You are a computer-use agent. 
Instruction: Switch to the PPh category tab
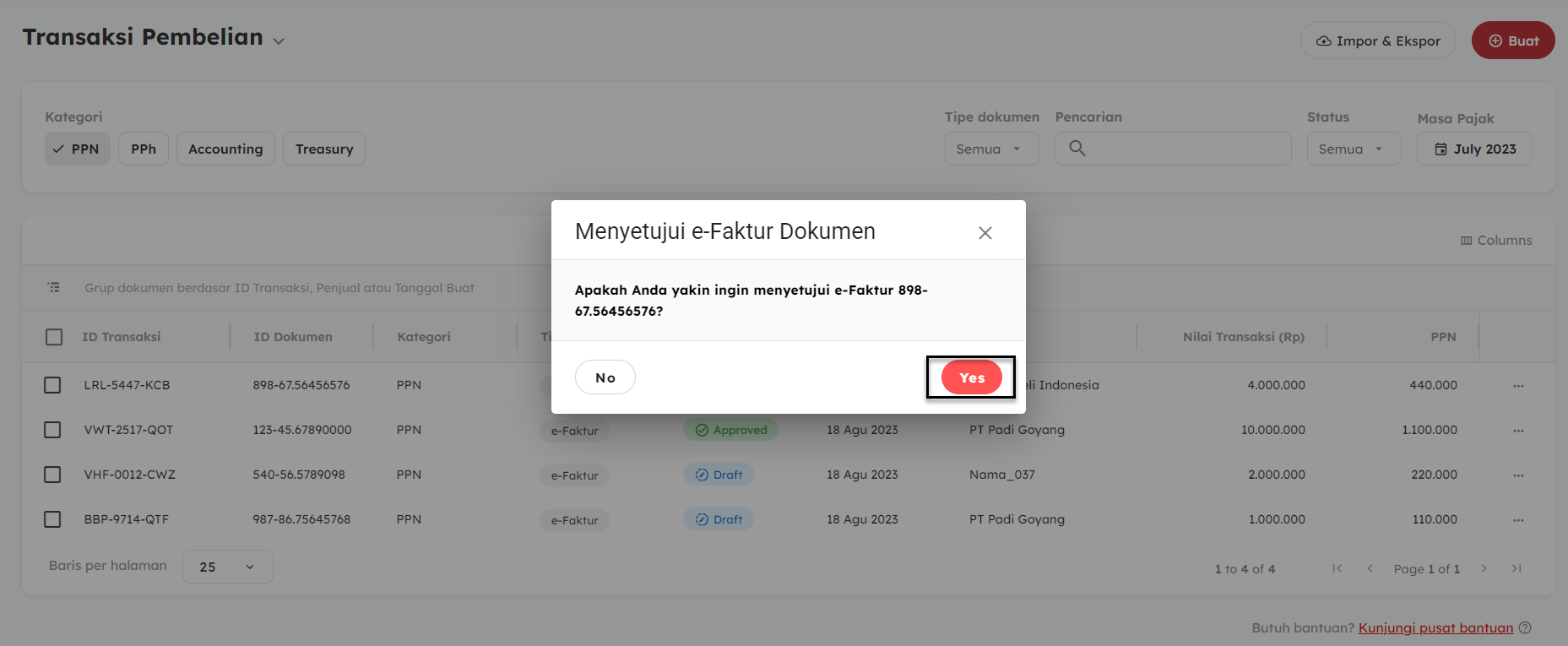[x=144, y=149]
